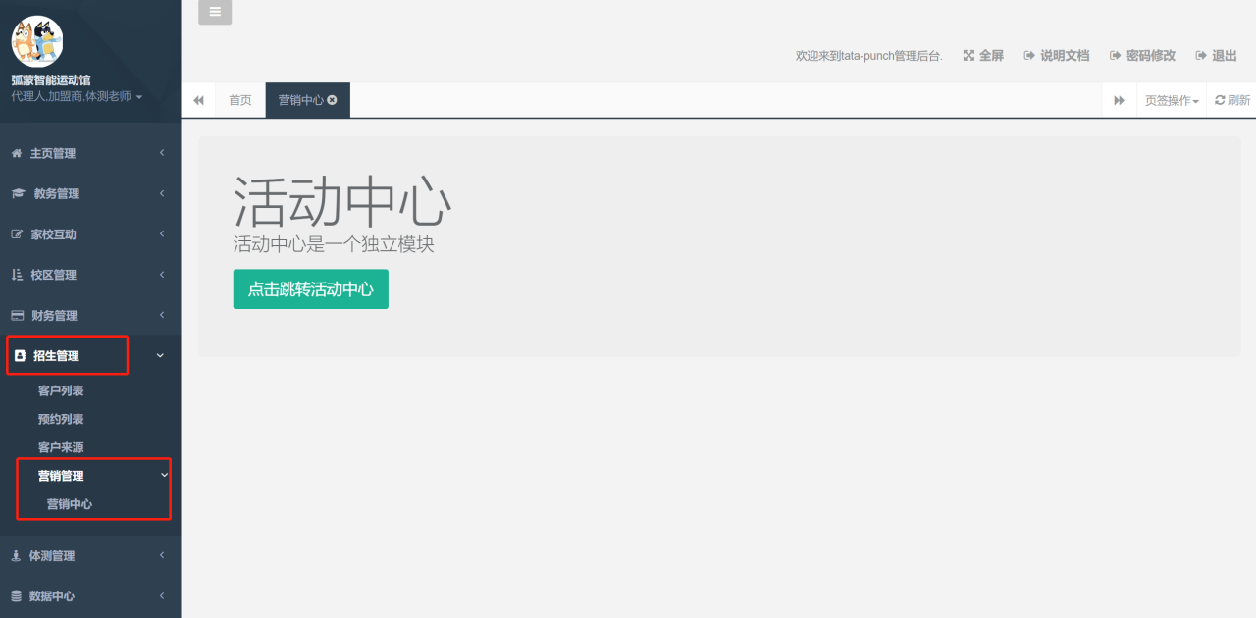
Task: Open 密码修改 password change link
Action: pyautogui.click(x=1142, y=56)
